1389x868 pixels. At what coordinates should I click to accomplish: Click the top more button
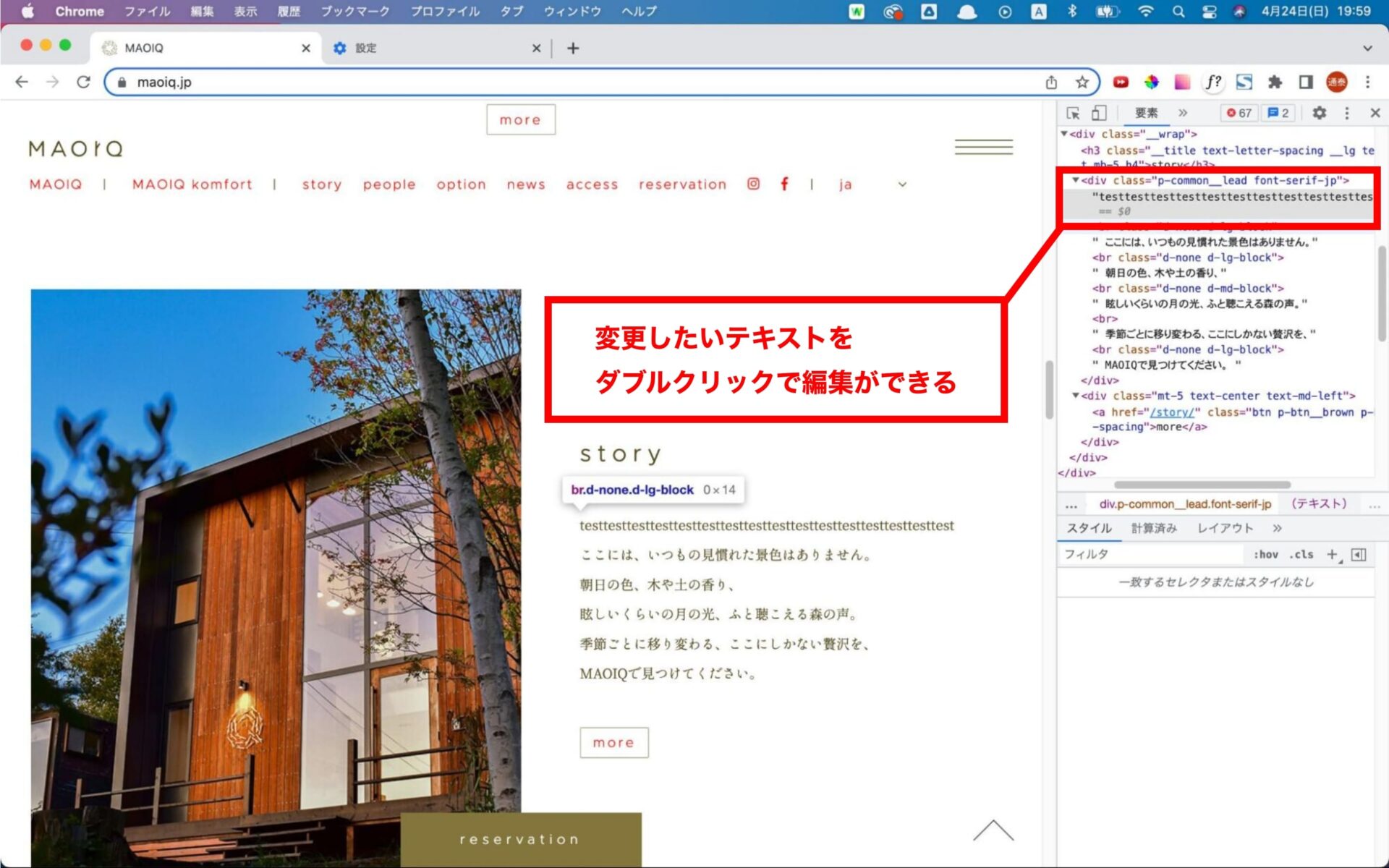[521, 119]
